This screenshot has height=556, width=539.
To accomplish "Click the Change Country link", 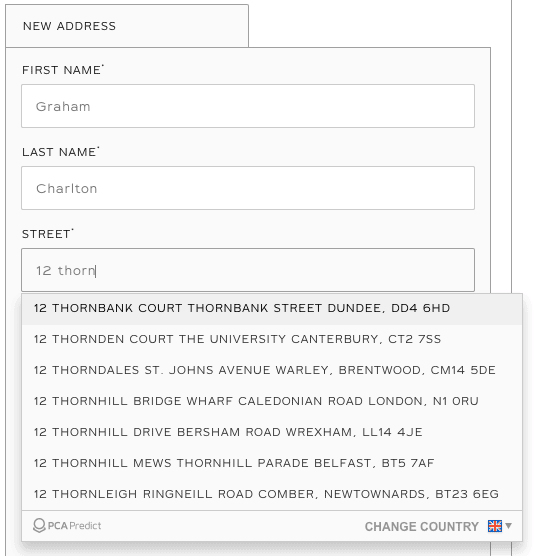I will [422, 527].
